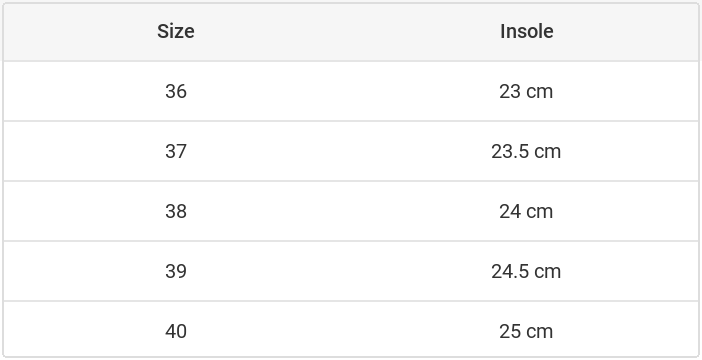
Task: Click the 24.5 cm insole value
Action: point(526,271)
